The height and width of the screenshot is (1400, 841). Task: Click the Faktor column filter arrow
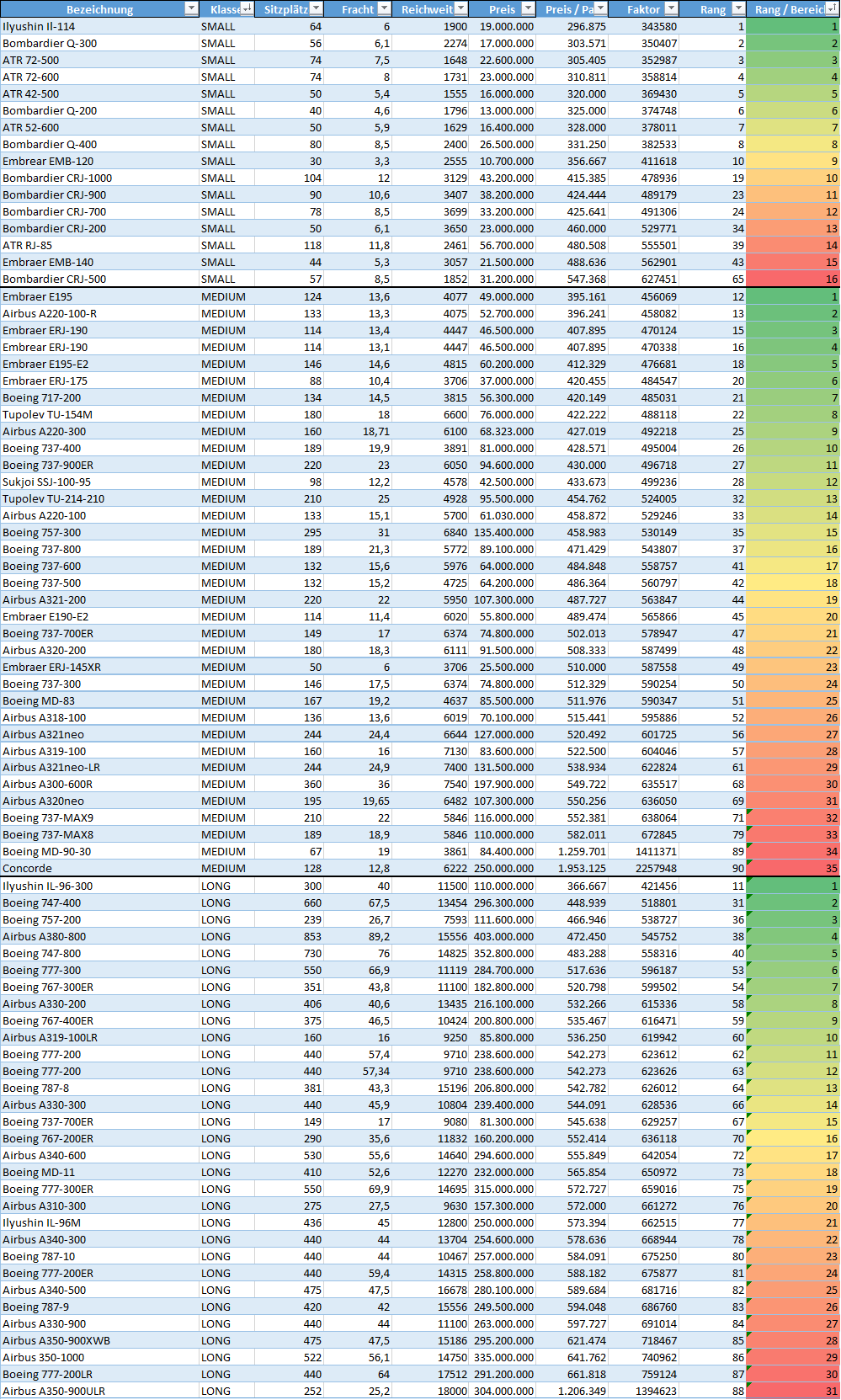point(671,8)
